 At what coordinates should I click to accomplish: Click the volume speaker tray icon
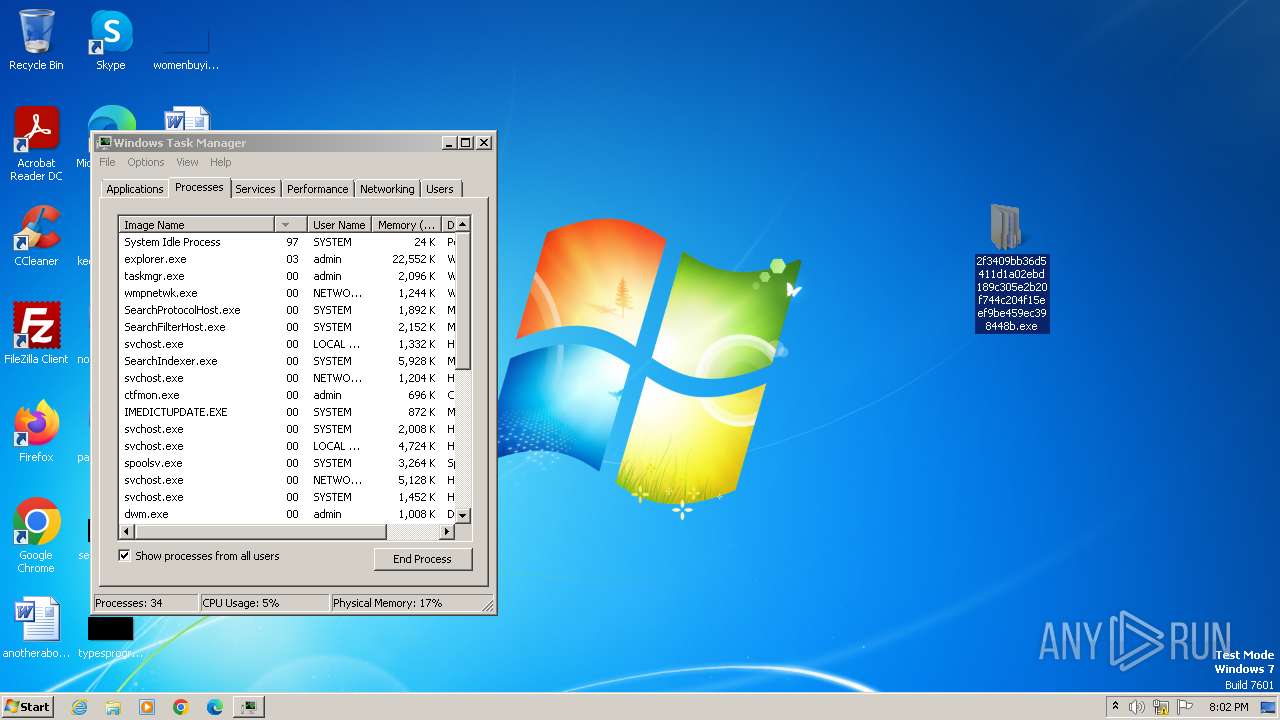(x=1137, y=707)
